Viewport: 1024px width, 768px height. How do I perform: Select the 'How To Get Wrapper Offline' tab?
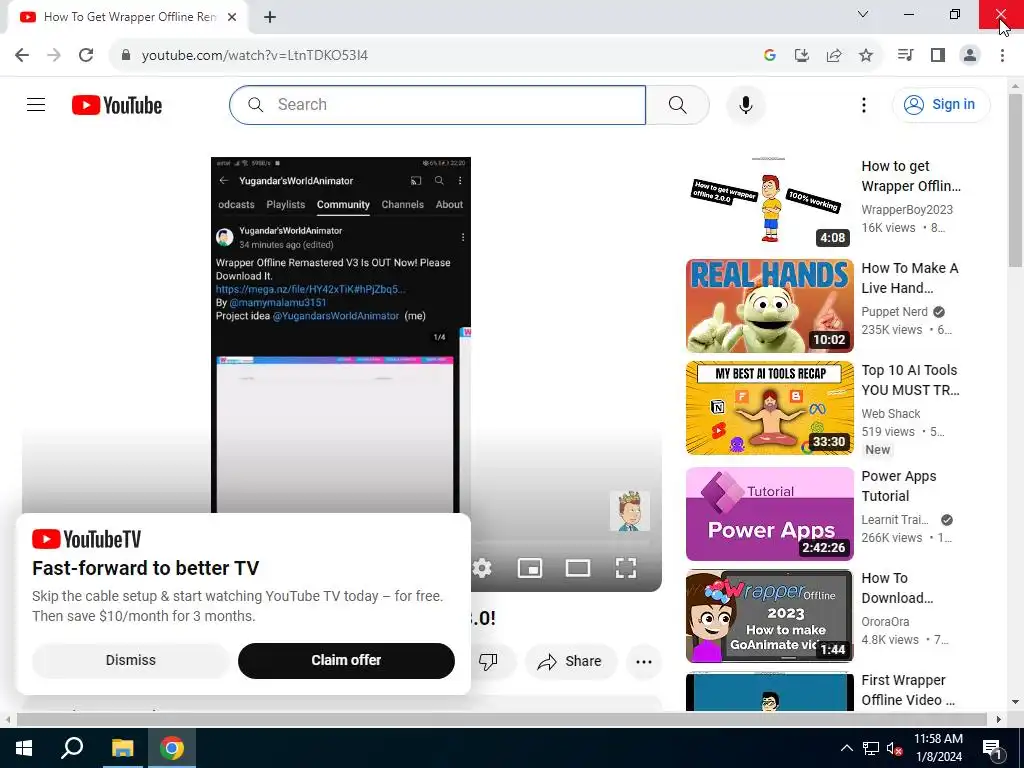(x=126, y=17)
